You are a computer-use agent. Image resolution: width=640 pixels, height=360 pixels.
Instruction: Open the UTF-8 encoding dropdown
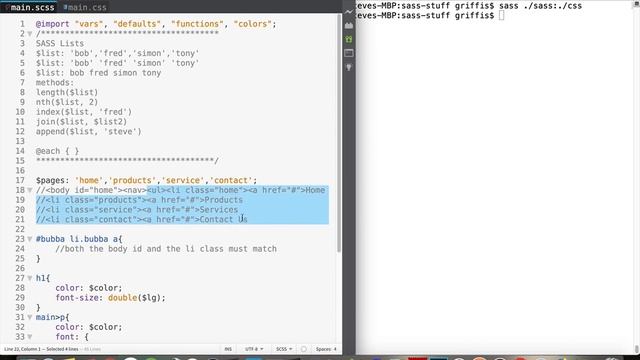pyautogui.click(x=254, y=349)
